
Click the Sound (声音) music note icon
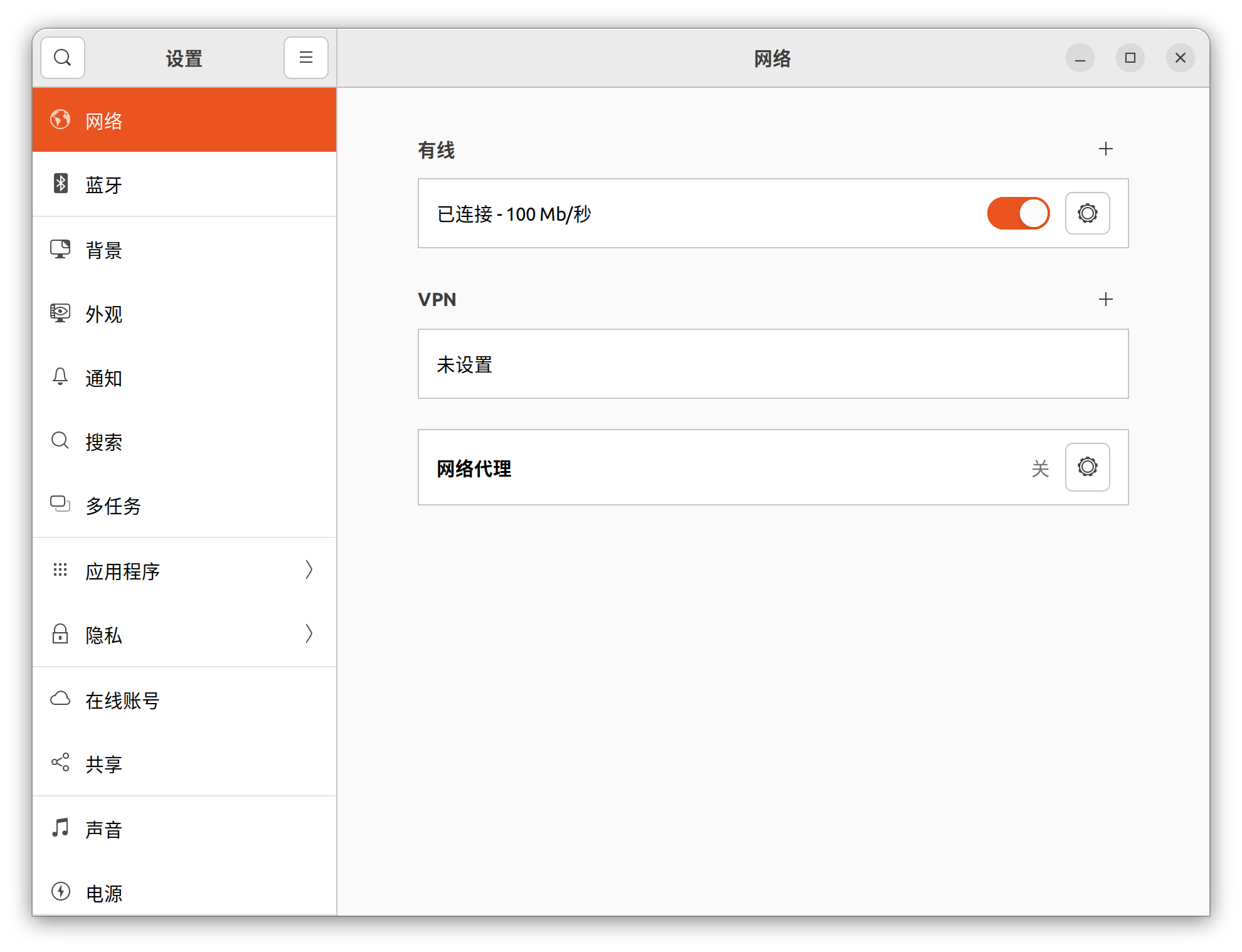(x=60, y=828)
